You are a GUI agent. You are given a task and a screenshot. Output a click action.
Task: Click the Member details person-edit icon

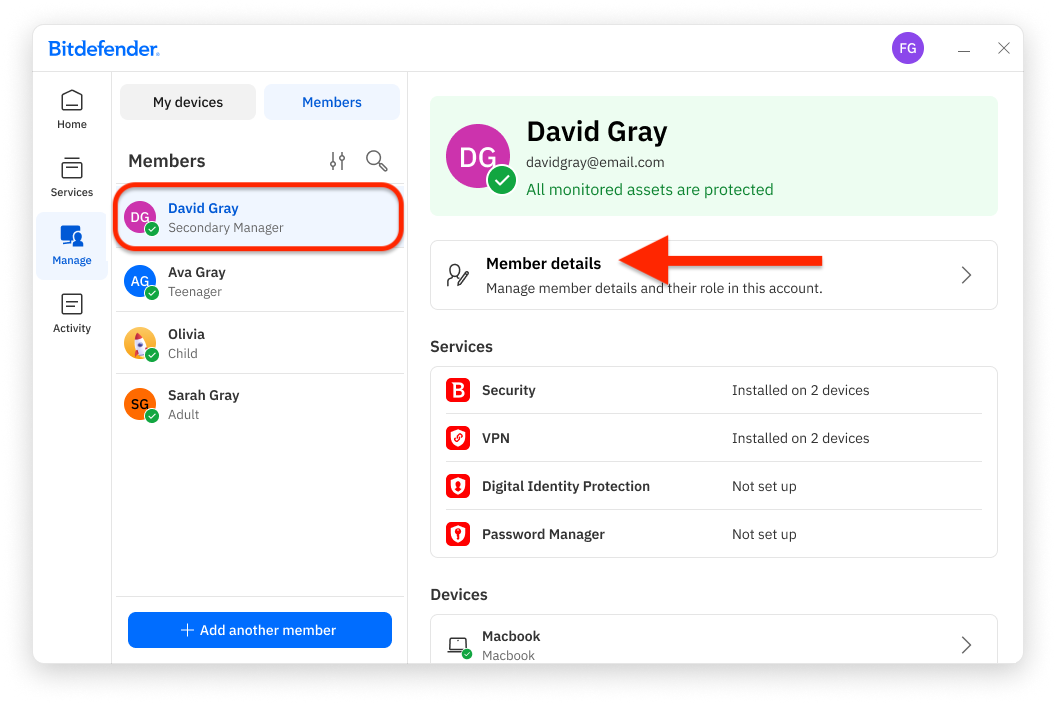pos(458,275)
